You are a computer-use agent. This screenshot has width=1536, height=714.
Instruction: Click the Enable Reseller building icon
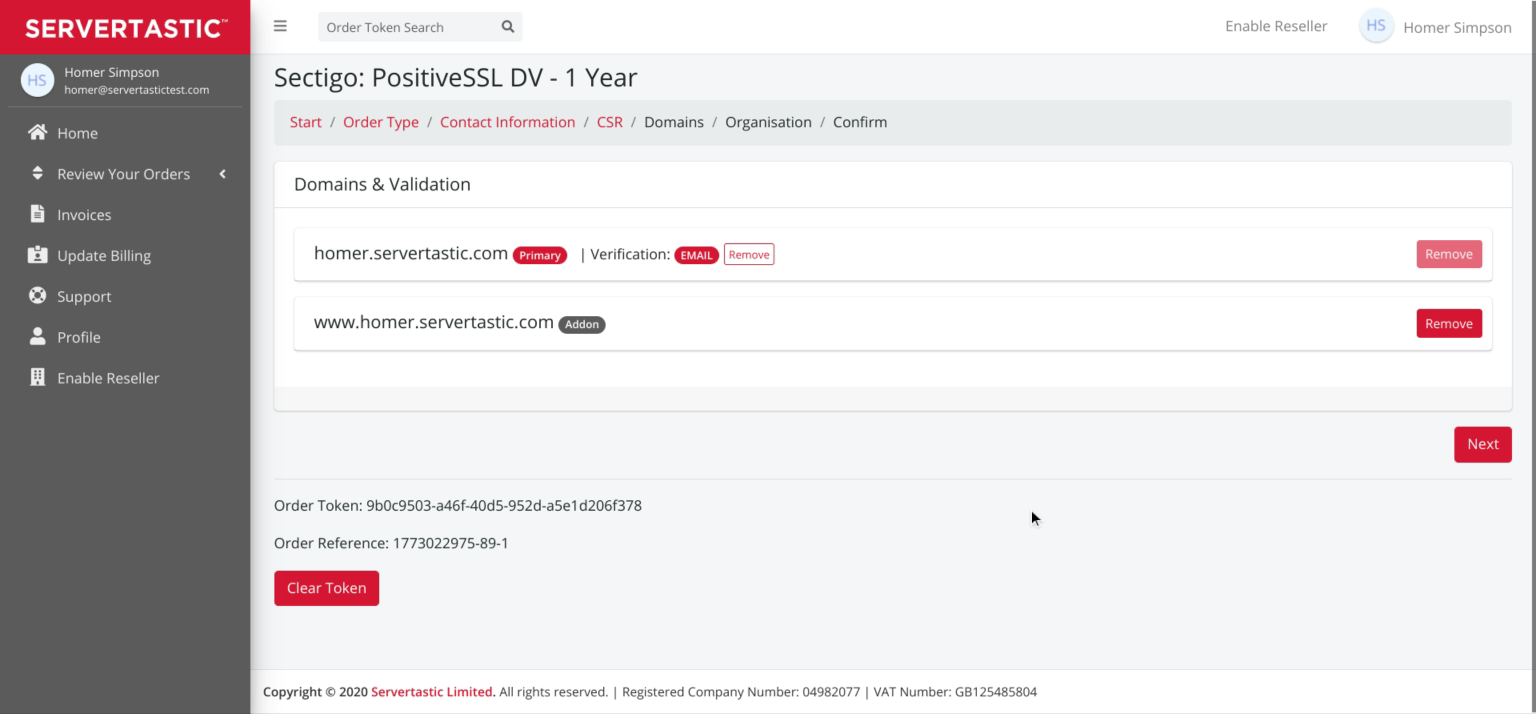38,378
